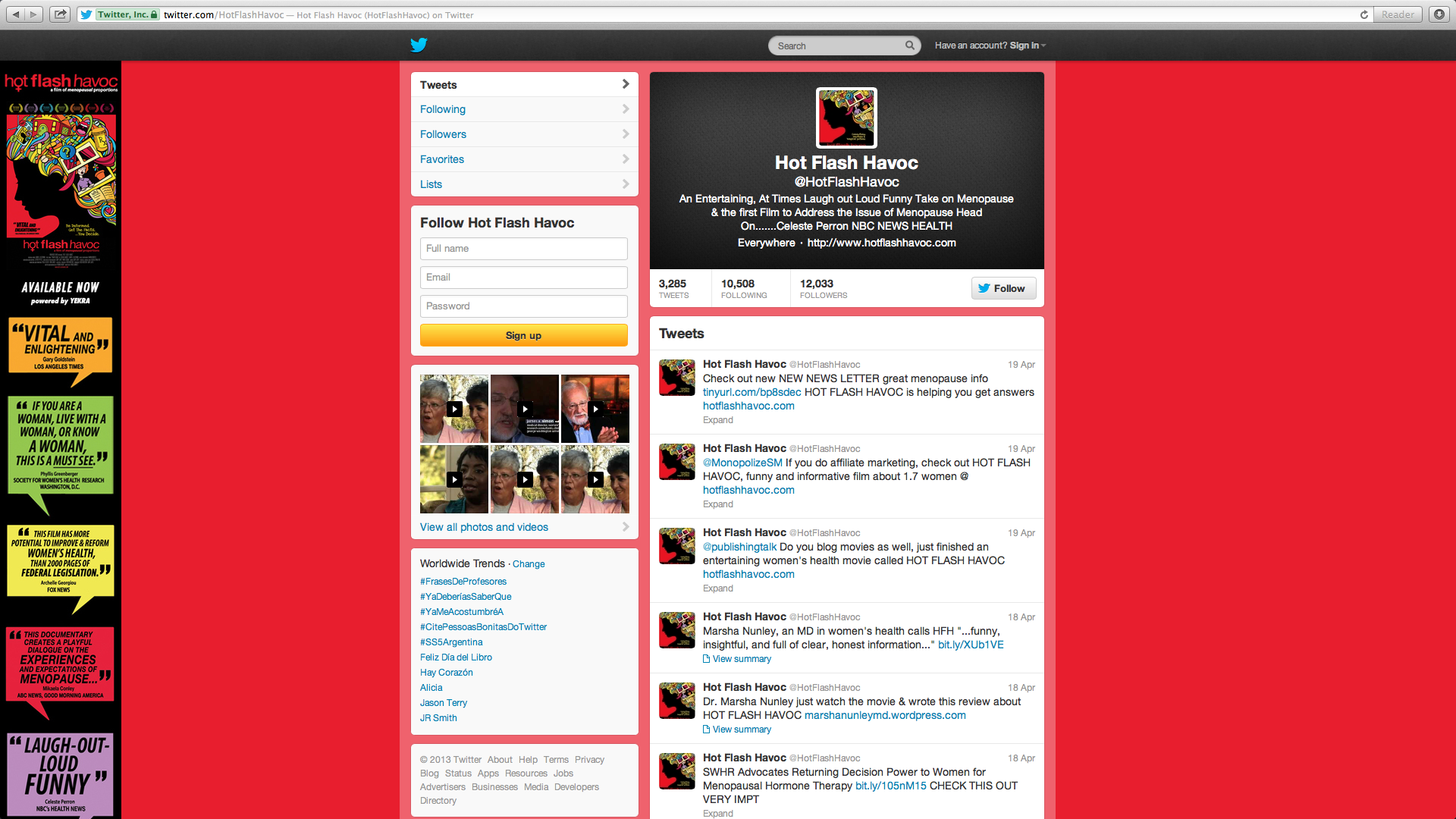The width and height of the screenshot is (1456, 819).
Task: Open the Lists section
Action: (x=525, y=184)
